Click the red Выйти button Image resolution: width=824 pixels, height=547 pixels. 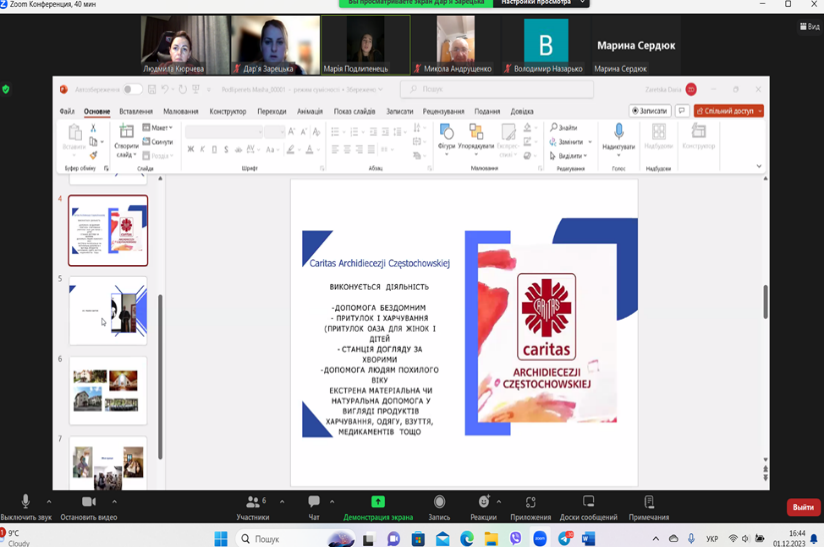pos(803,507)
